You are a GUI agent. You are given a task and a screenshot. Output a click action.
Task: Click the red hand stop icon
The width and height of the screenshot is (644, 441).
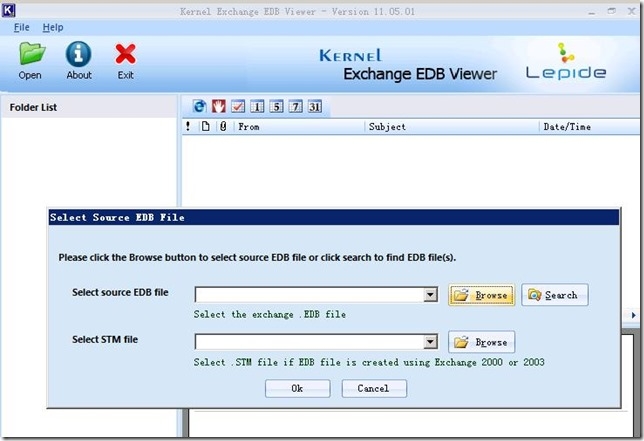(x=218, y=107)
